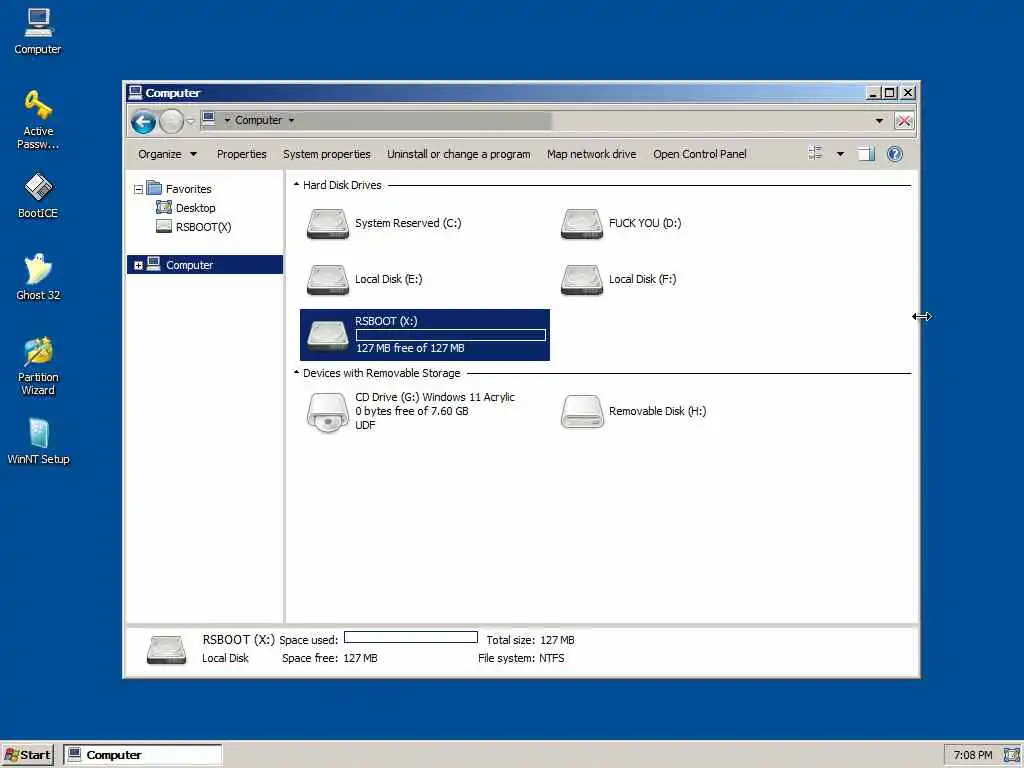Select Desktop under Favorites
This screenshot has height=768, width=1024.
coord(195,208)
